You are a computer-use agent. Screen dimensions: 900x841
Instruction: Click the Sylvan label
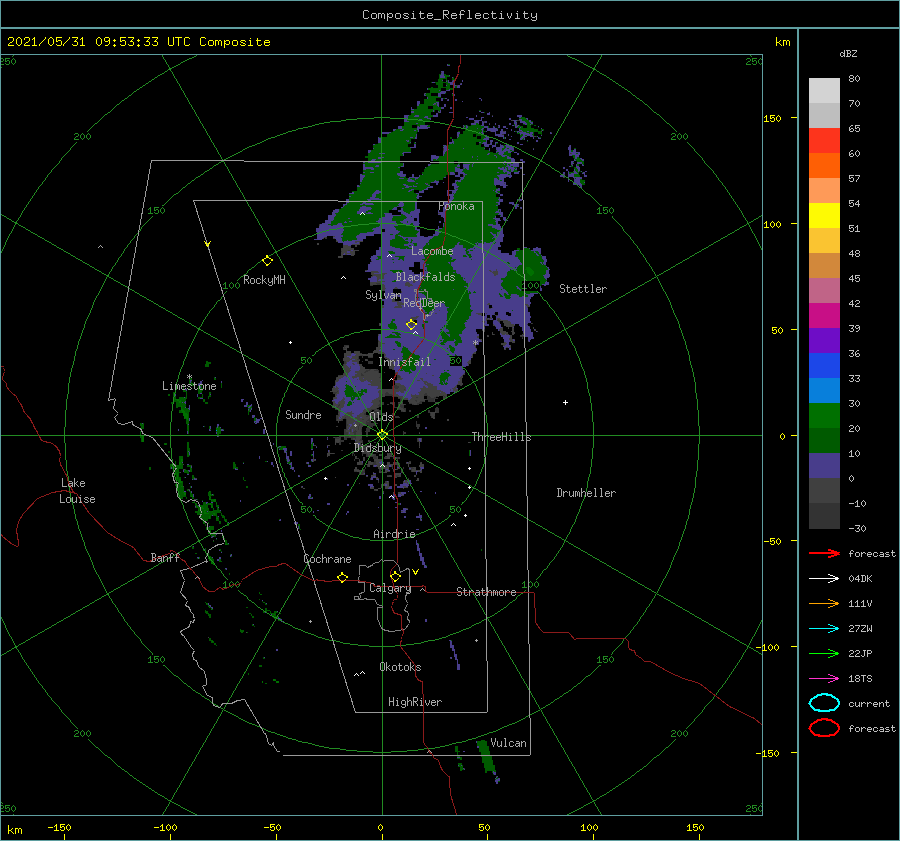[383, 295]
